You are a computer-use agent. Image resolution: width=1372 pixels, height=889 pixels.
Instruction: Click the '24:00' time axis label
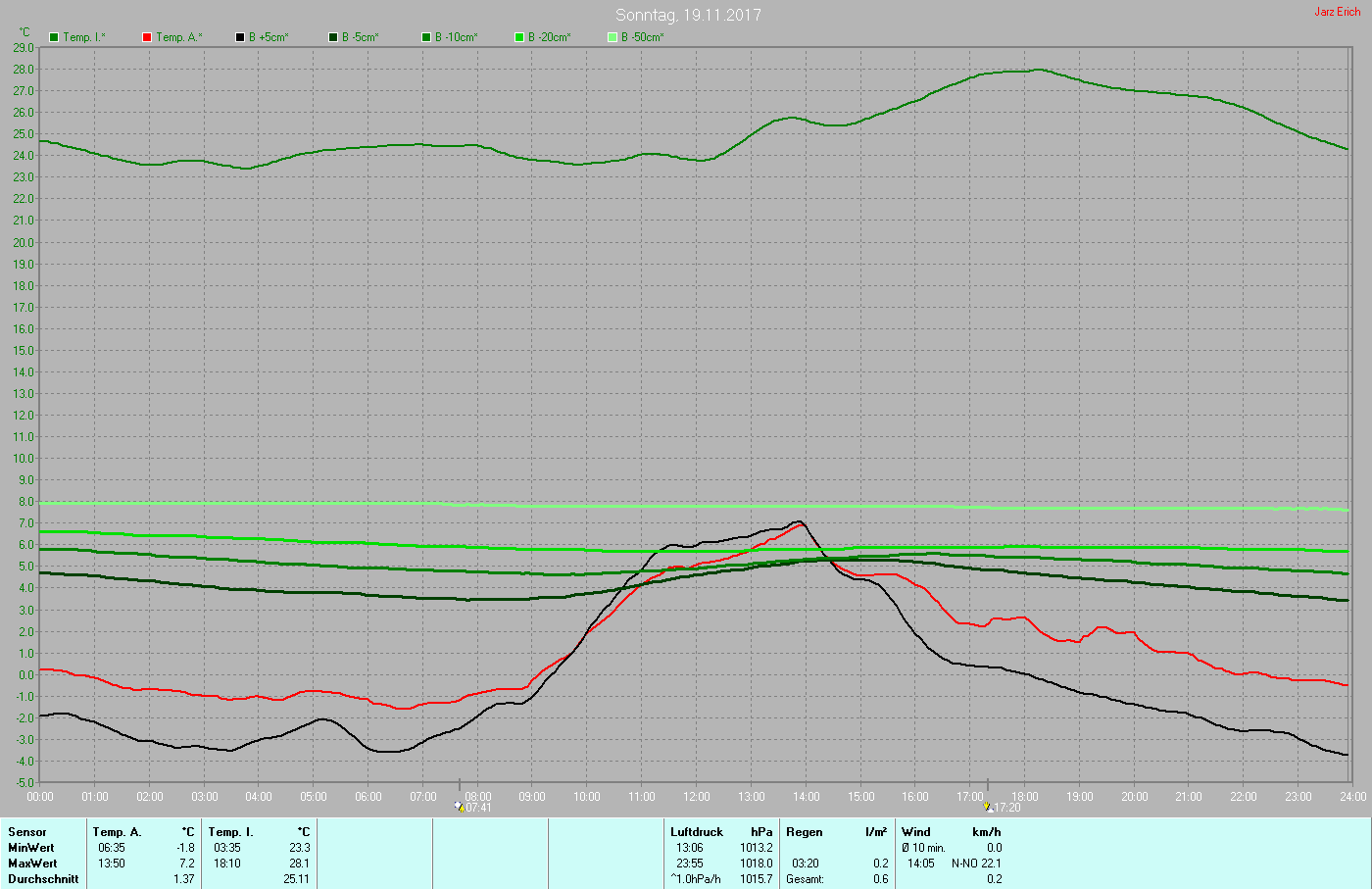pyautogui.click(x=1353, y=797)
